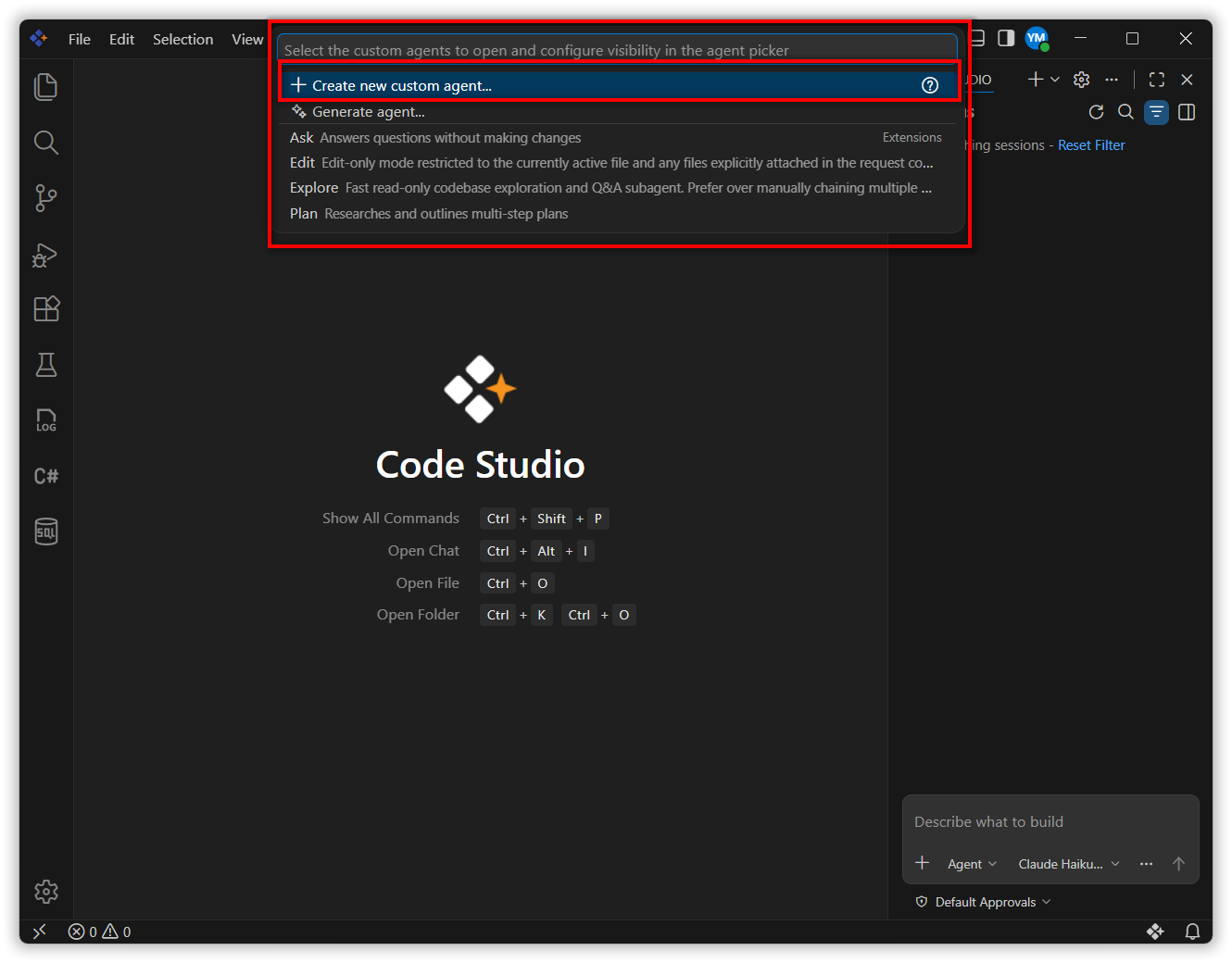
Task: Open chat settings gear in the chat panel
Action: pos(1081,80)
